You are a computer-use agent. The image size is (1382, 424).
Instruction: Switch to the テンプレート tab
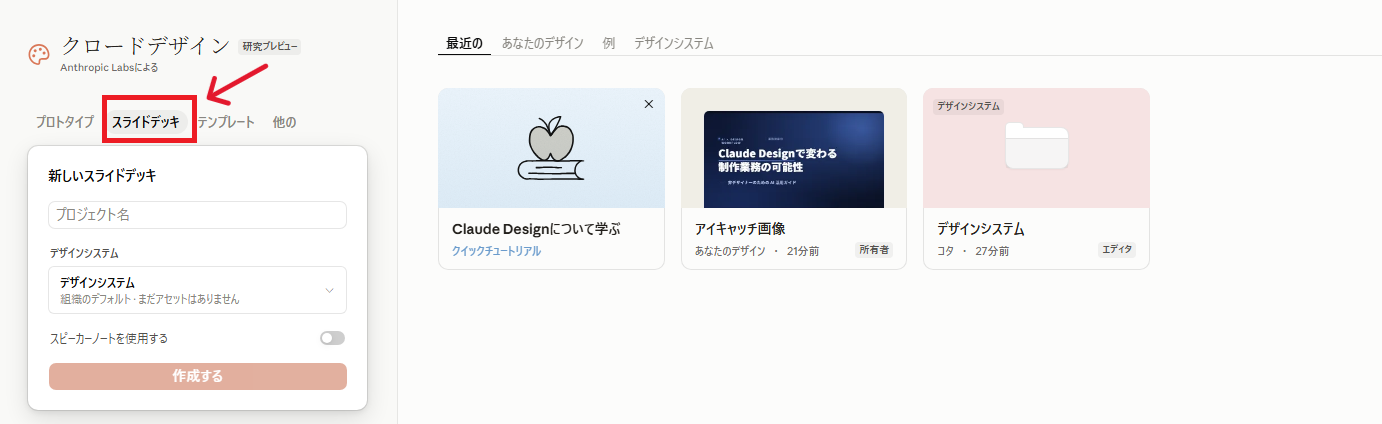tap(226, 122)
